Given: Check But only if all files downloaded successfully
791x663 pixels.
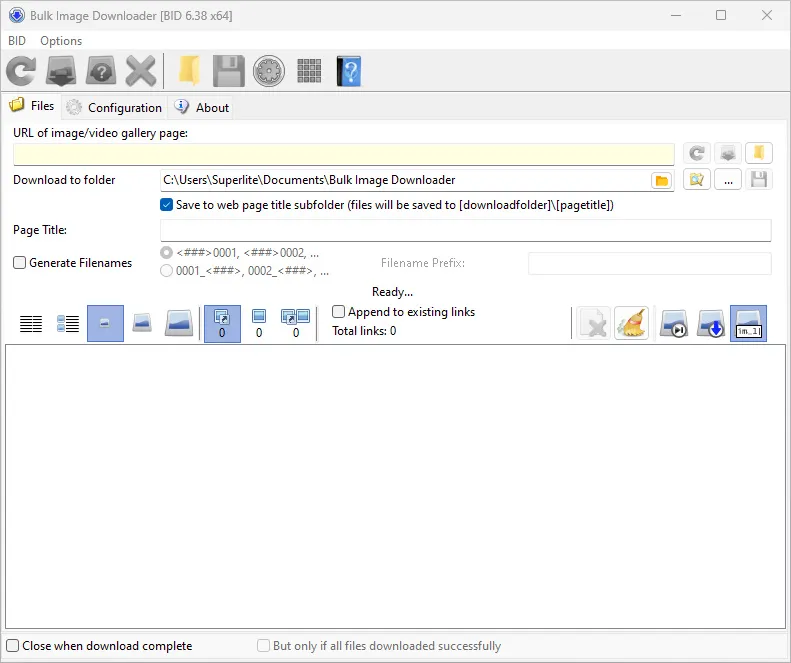Looking at the screenshot, I should click(x=263, y=646).
